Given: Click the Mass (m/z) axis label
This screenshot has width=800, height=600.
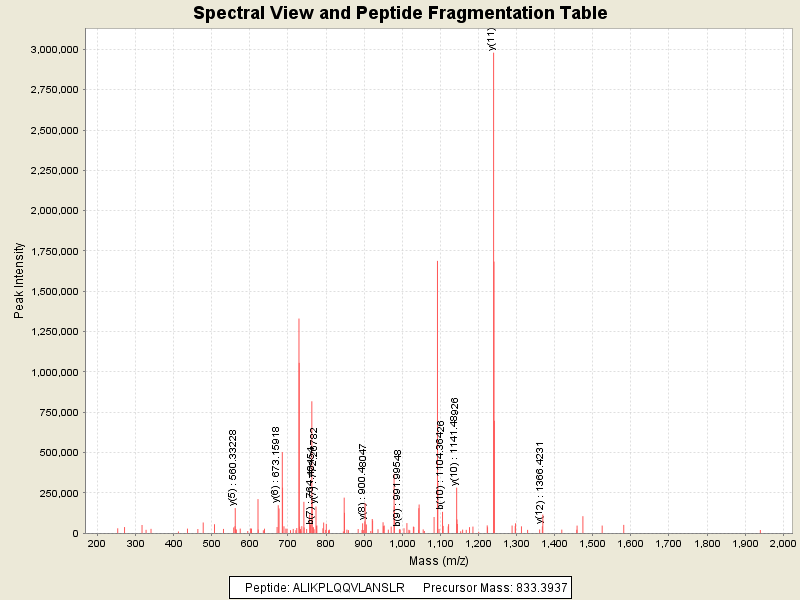Looking at the screenshot, I should click(438, 560).
